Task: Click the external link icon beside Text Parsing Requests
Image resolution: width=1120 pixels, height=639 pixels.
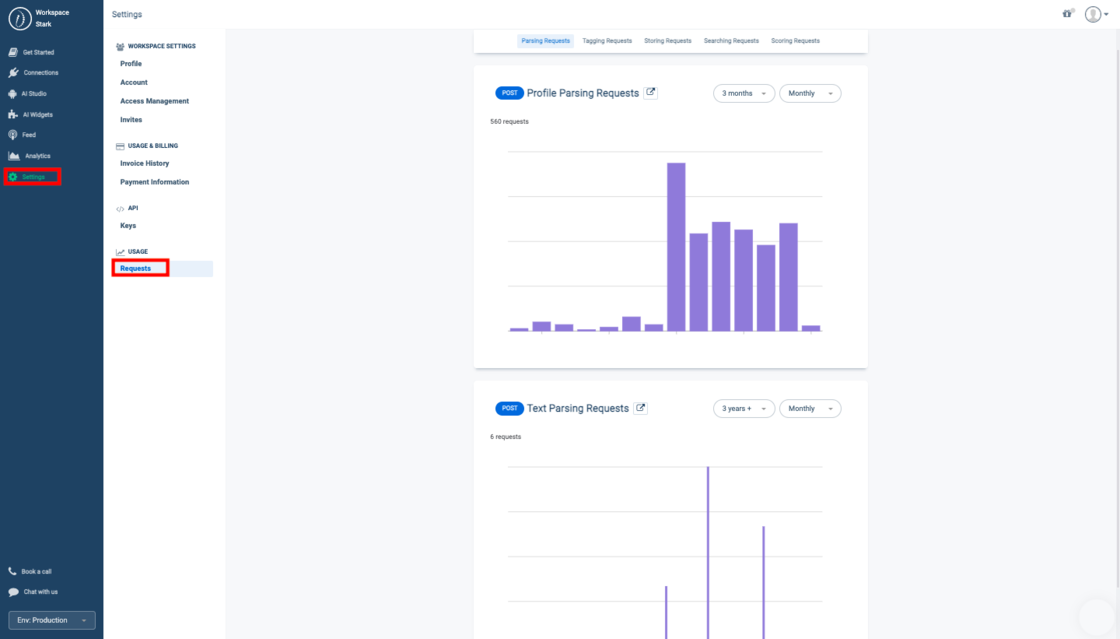Action: pyautogui.click(x=641, y=407)
